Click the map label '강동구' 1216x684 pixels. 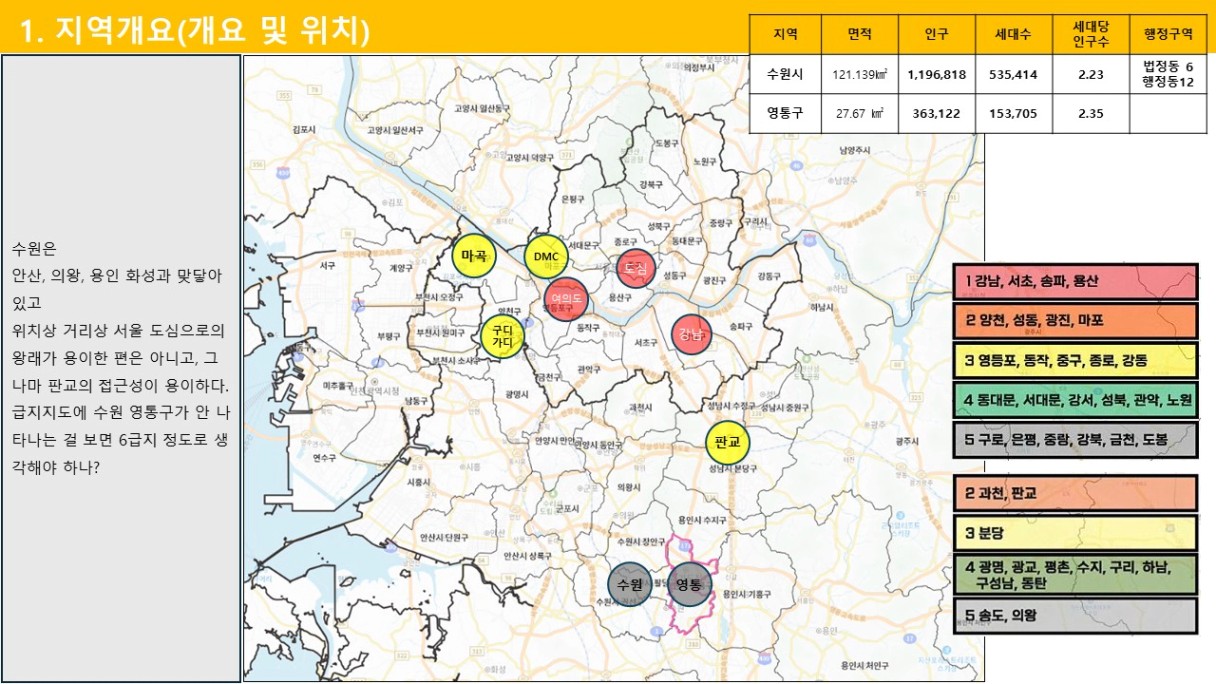coord(770,276)
